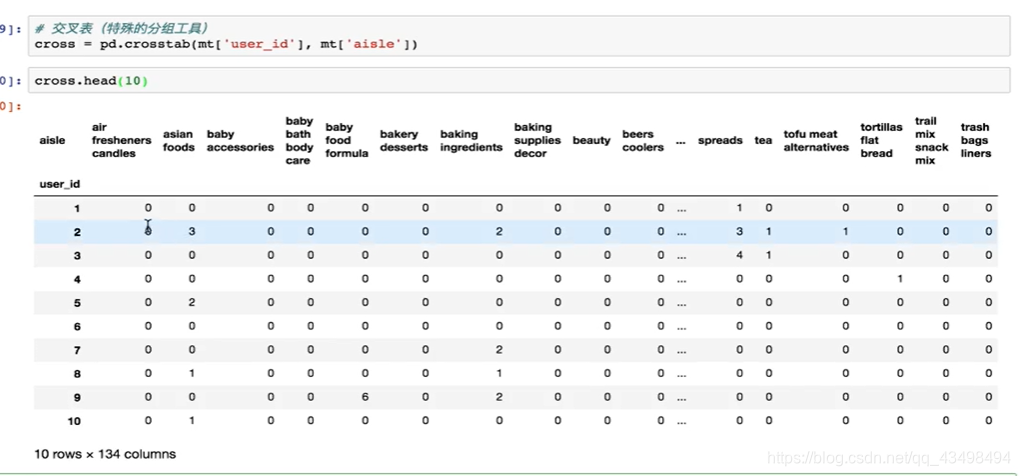This screenshot has width=1020, height=476.
Task: Click the Chinese comment line in first cell
Action: point(122,28)
